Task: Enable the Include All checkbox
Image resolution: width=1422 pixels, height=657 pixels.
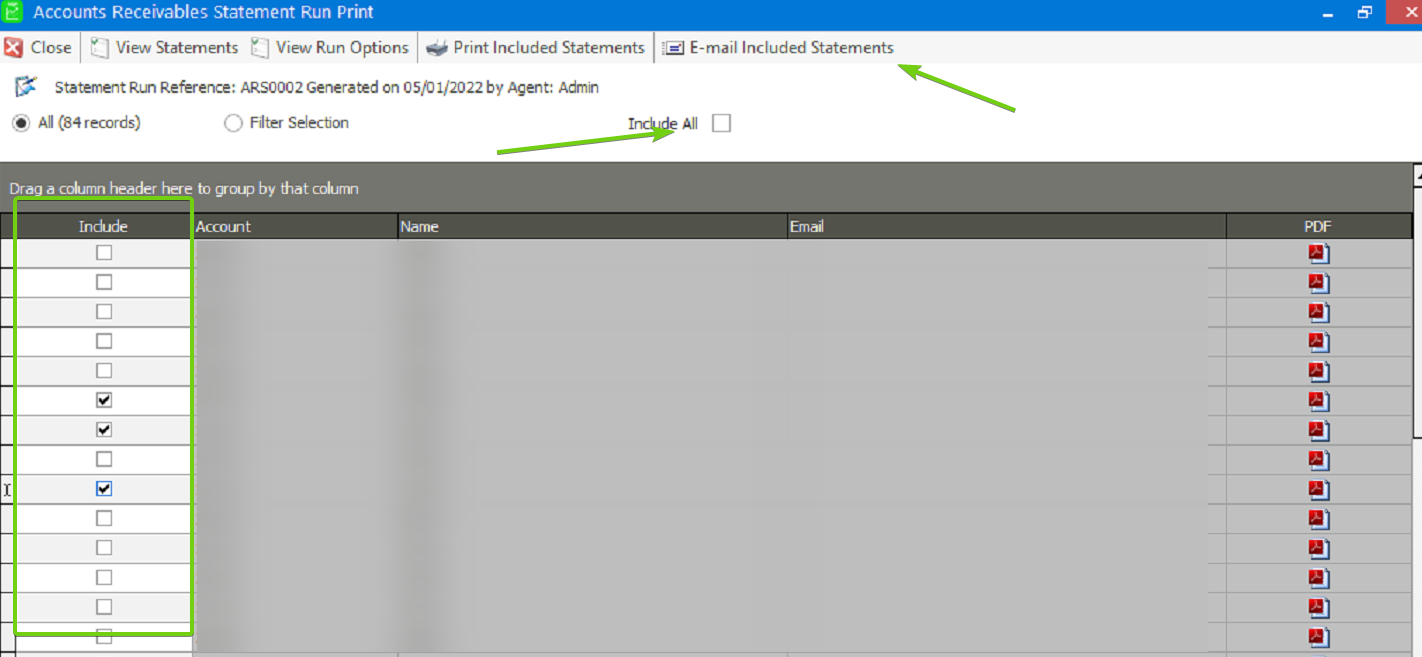Action: 721,124
